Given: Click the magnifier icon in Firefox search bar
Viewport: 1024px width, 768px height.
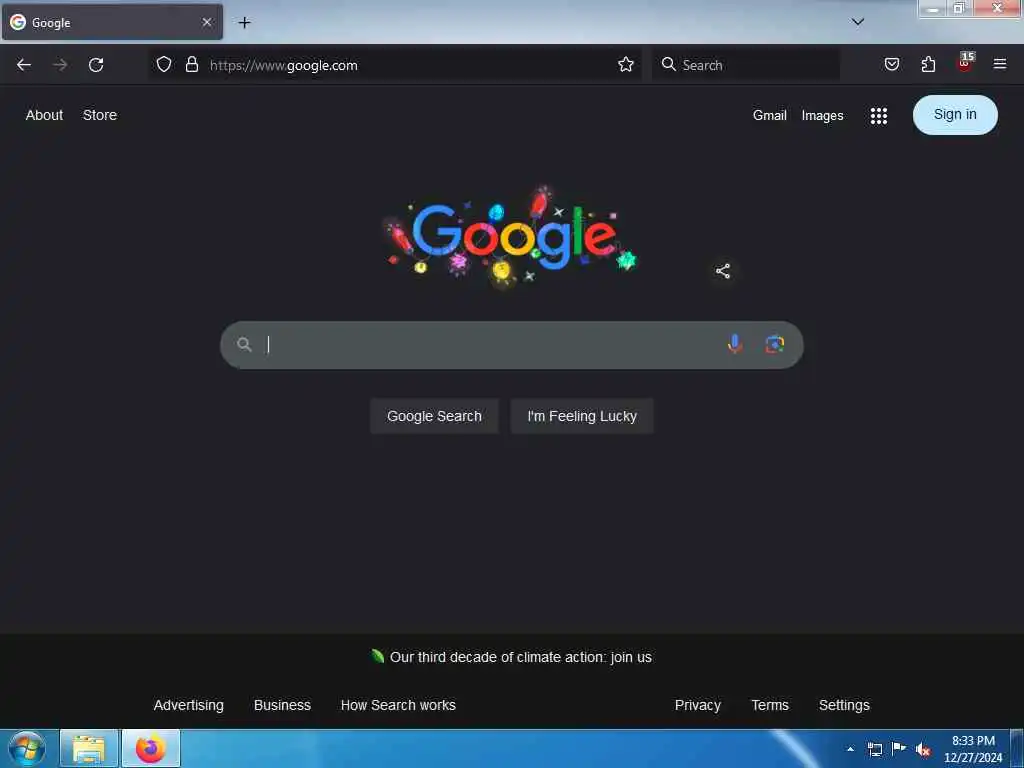Looking at the screenshot, I should coord(668,64).
